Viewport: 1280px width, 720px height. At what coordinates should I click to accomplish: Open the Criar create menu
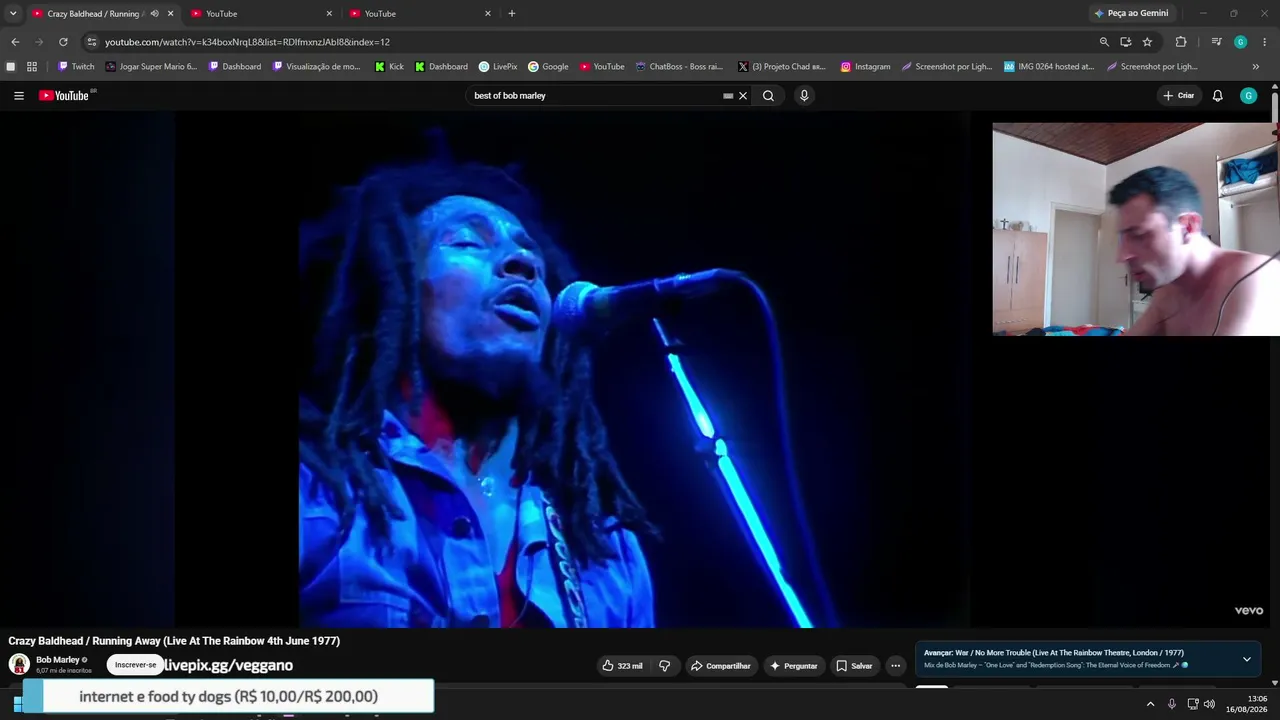click(x=1179, y=96)
